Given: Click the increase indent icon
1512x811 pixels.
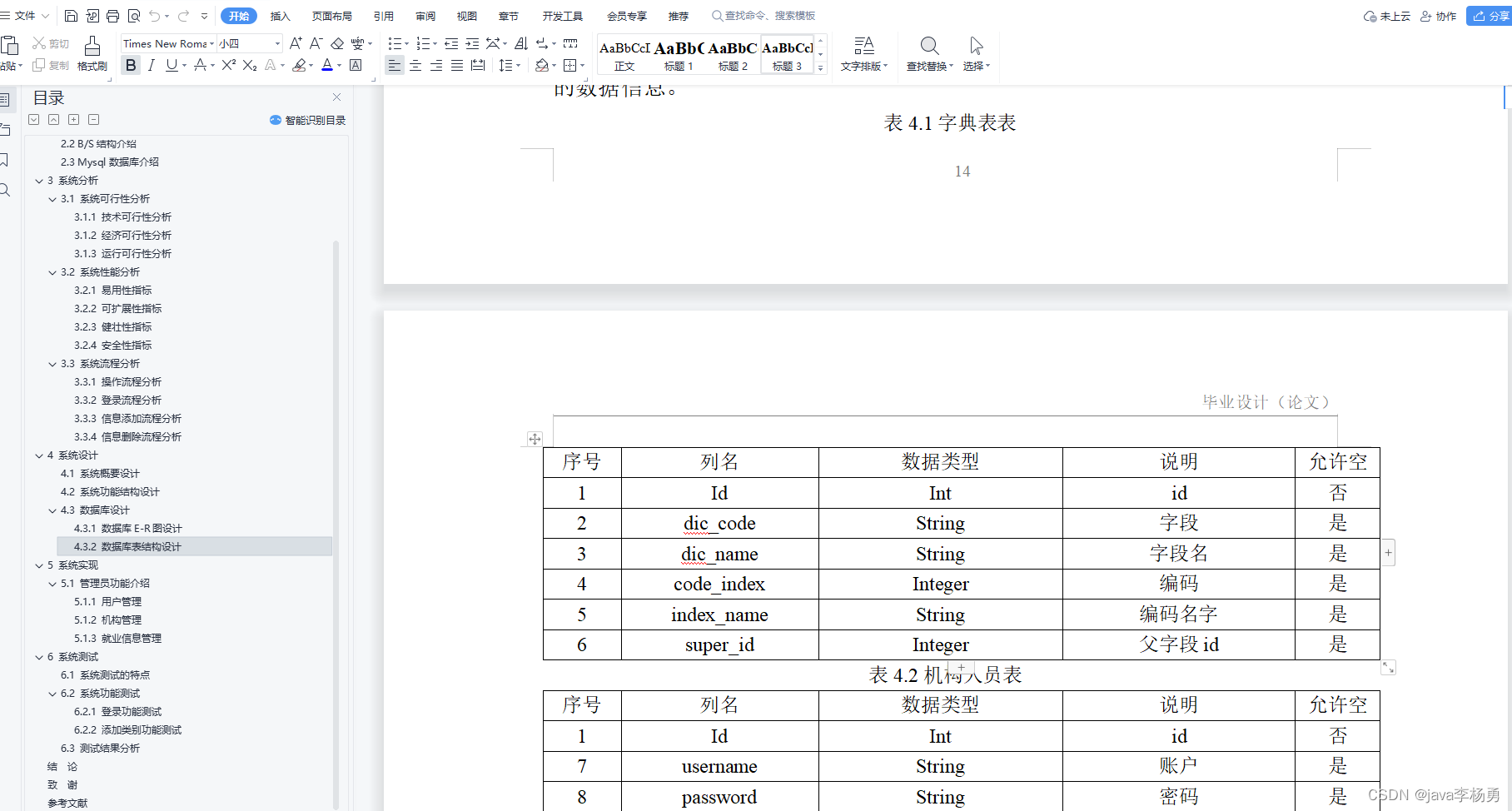Looking at the screenshot, I should coord(472,43).
